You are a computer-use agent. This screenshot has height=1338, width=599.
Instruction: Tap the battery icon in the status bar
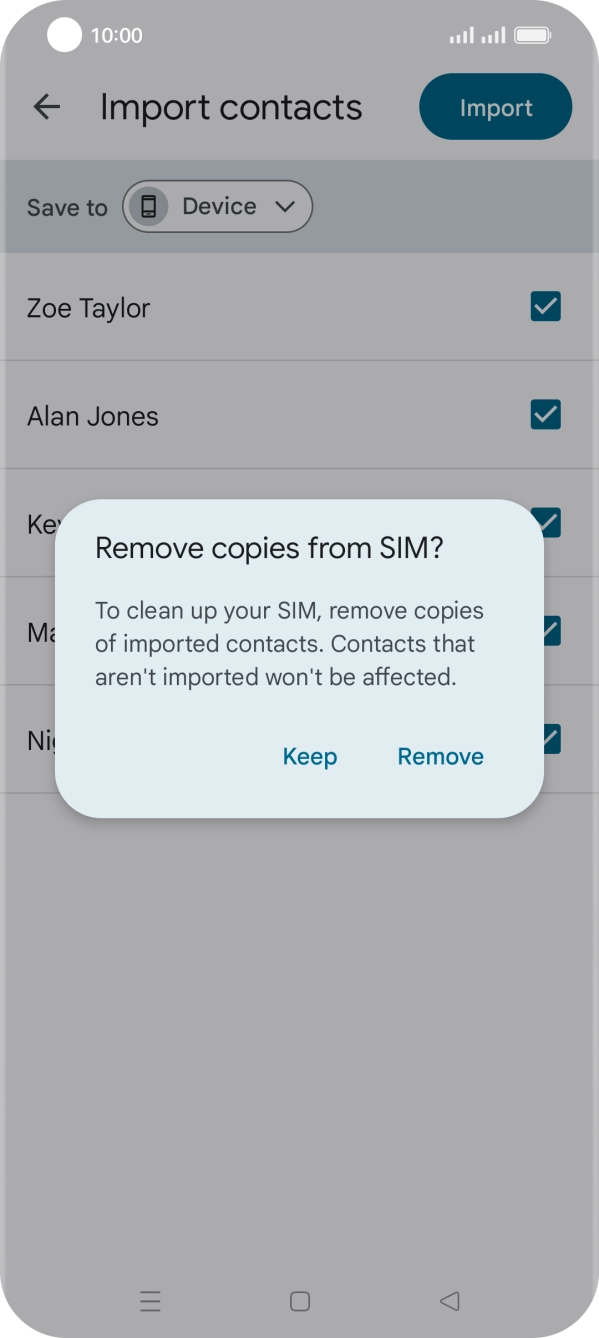(x=532, y=34)
